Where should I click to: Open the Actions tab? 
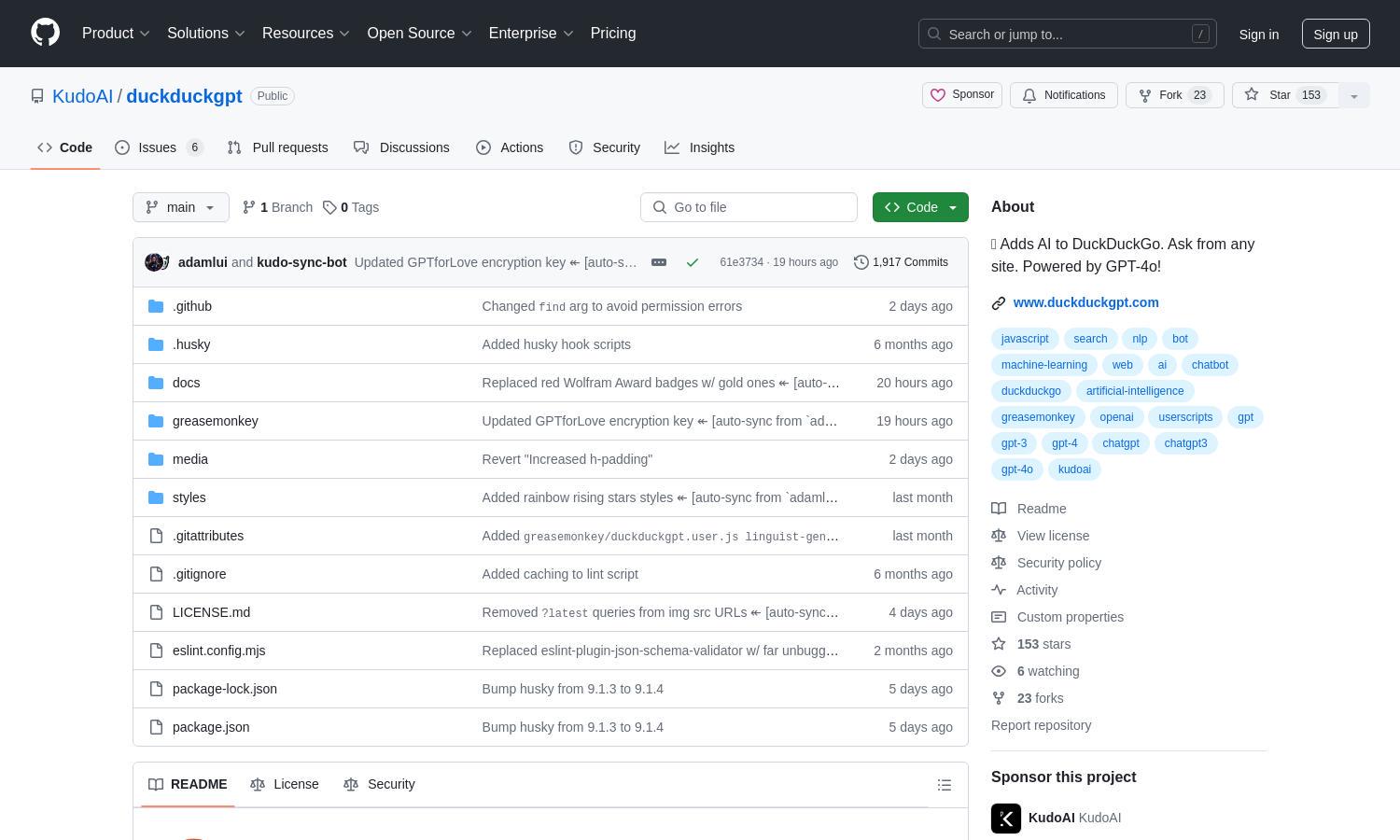point(510,147)
